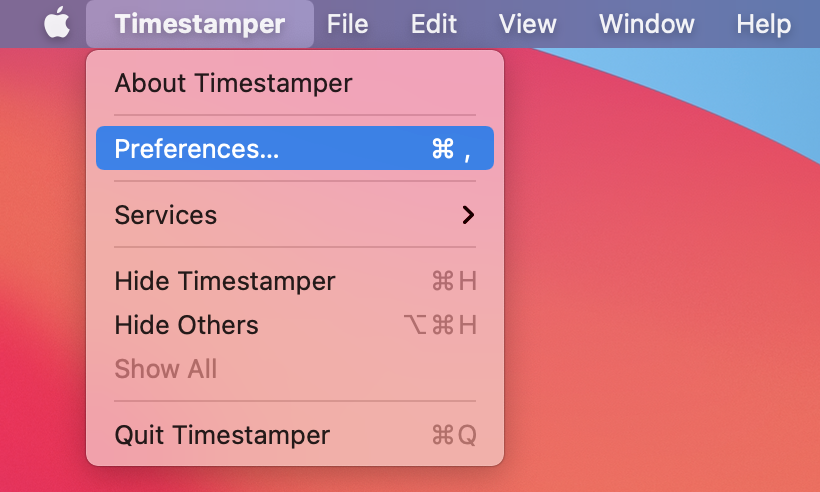
Task: Open the Window menu
Action: point(645,23)
